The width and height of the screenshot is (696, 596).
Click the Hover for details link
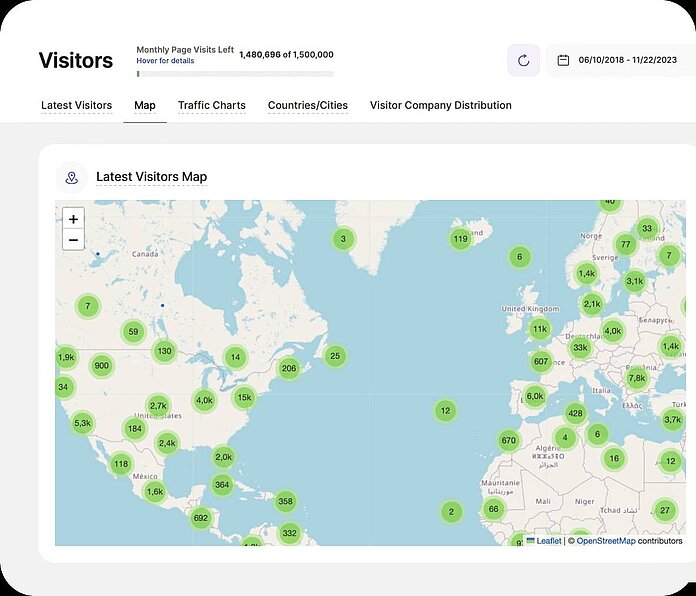point(165,61)
